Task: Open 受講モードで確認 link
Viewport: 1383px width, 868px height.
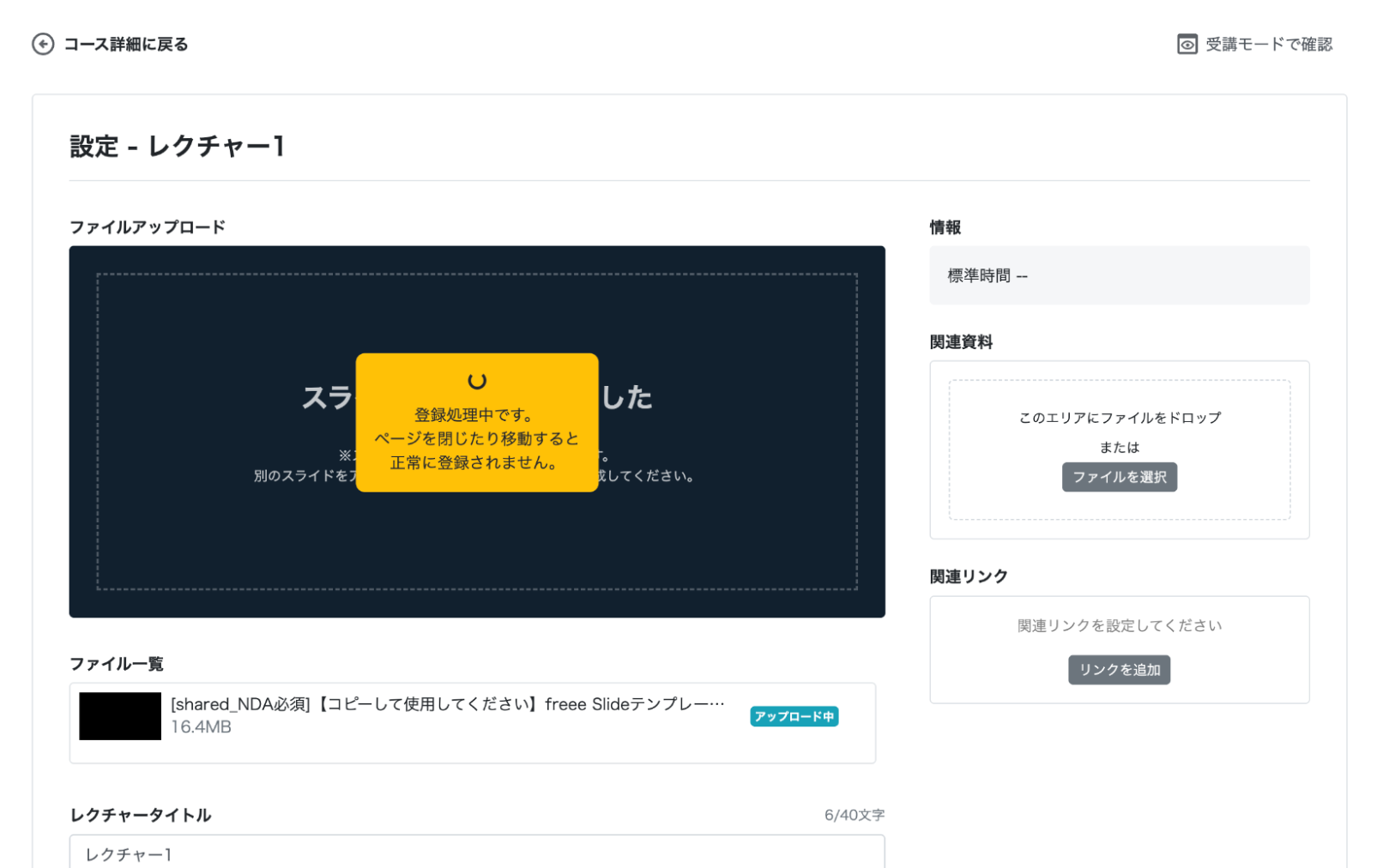Action: tap(1269, 44)
